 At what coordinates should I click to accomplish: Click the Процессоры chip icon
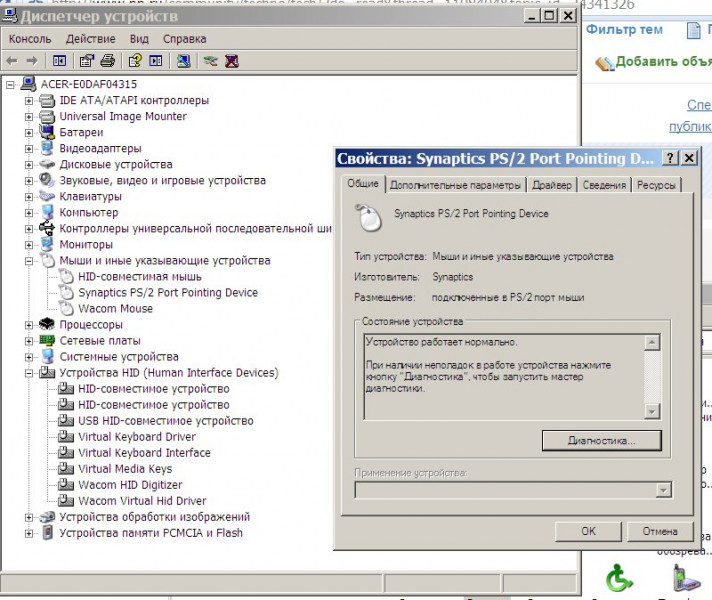point(47,324)
